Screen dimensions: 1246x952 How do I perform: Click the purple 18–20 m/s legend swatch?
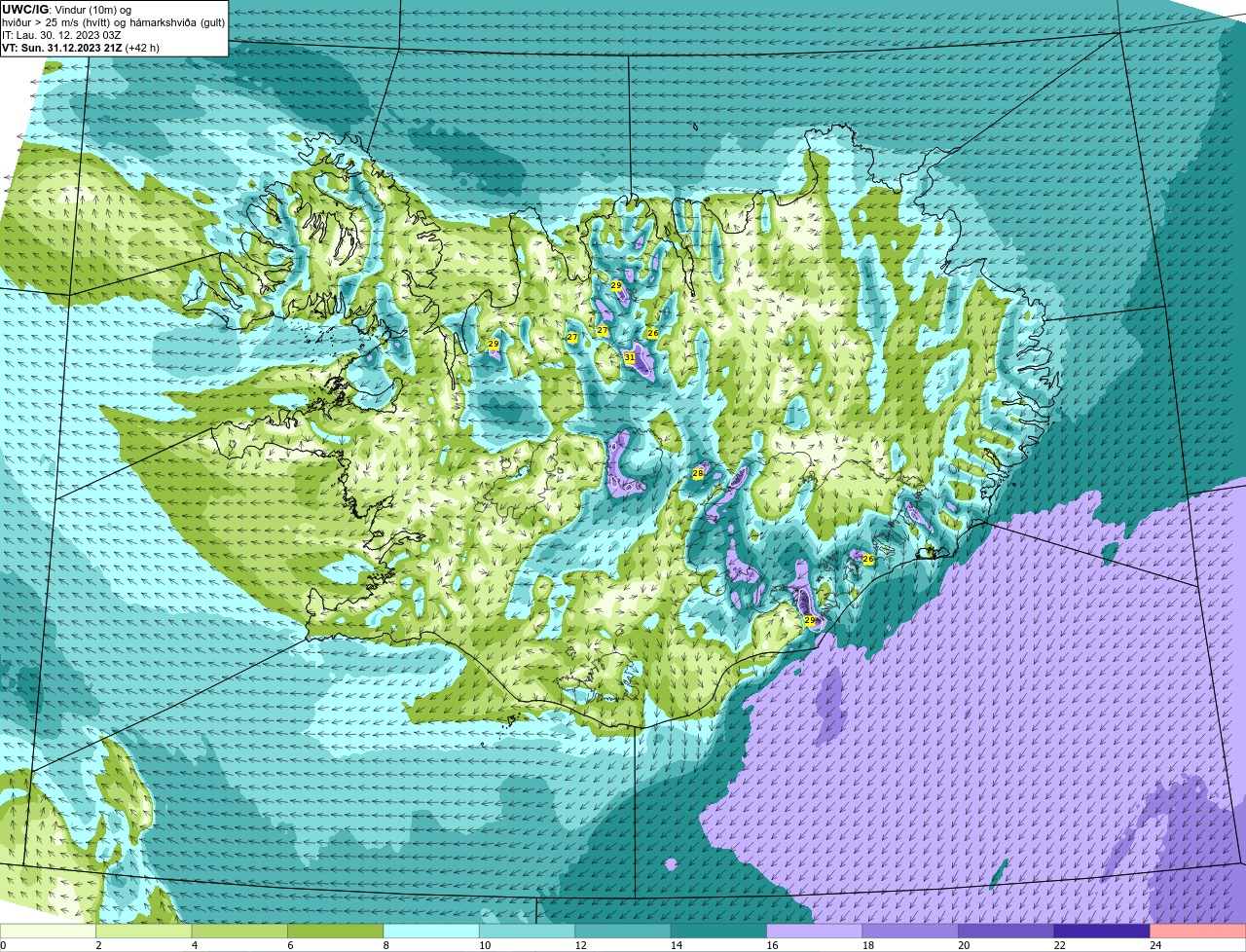click(x=911, y=931)
